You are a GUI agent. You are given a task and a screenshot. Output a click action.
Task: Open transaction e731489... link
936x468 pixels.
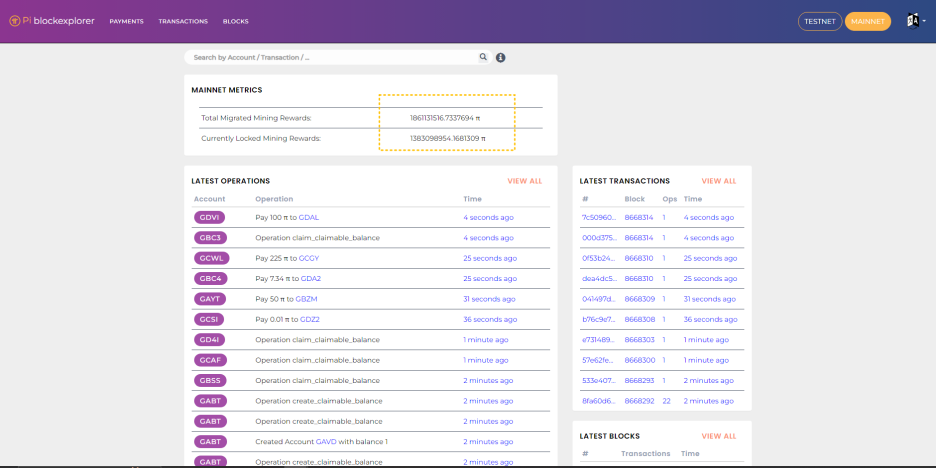click(x=599, y=340)
